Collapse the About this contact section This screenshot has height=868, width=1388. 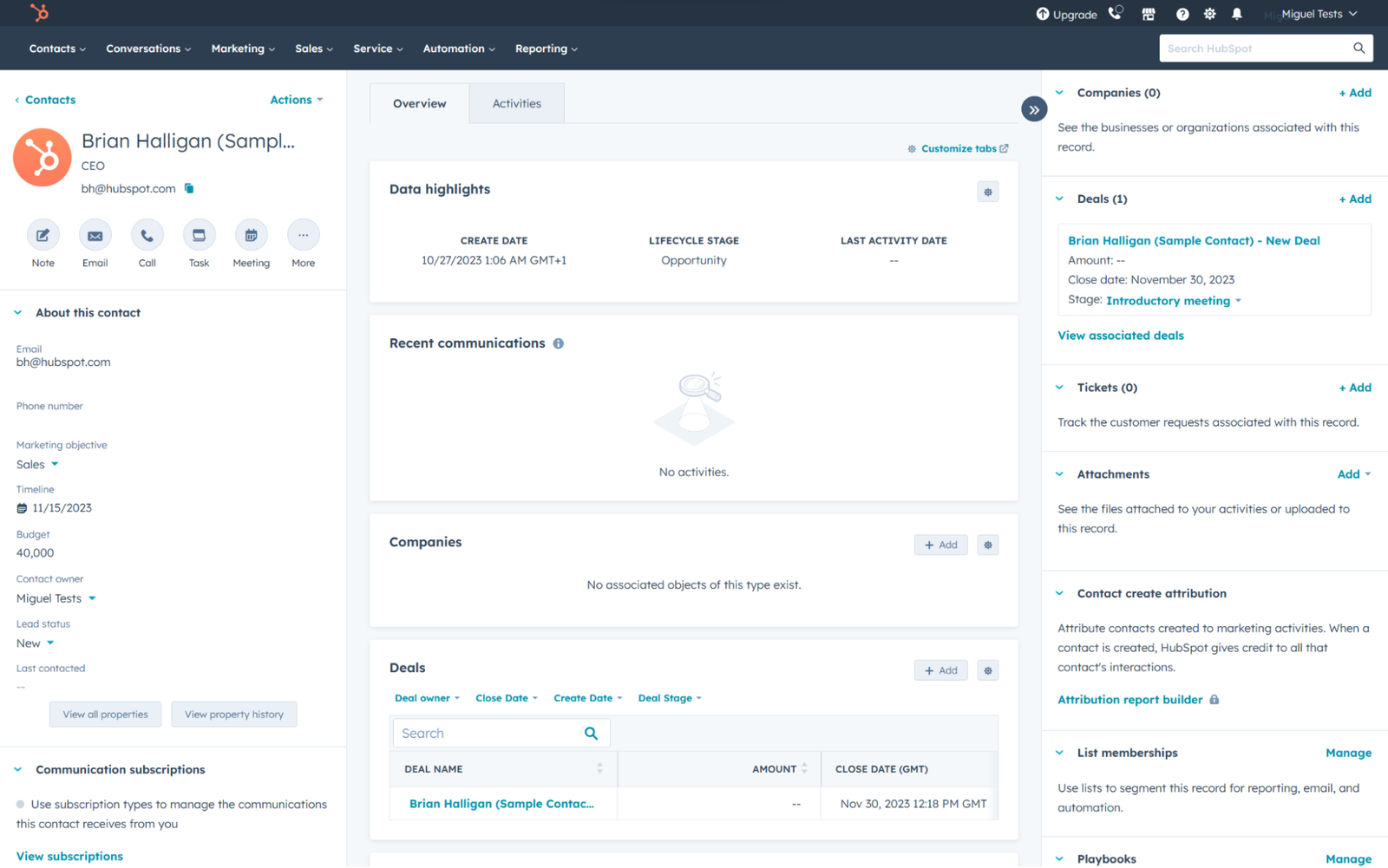tap(17, 312)
